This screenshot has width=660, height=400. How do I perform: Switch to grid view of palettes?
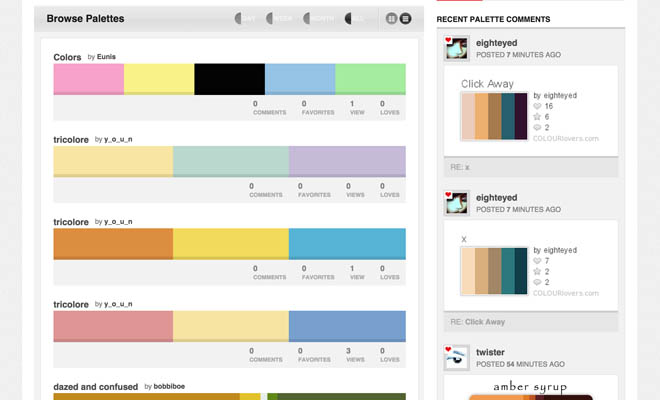pos(391,19)
